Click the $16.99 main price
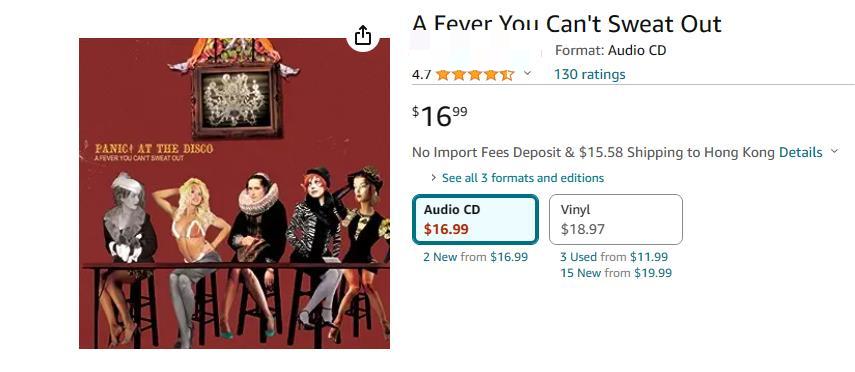855x372 pixels. coord(439,116)
